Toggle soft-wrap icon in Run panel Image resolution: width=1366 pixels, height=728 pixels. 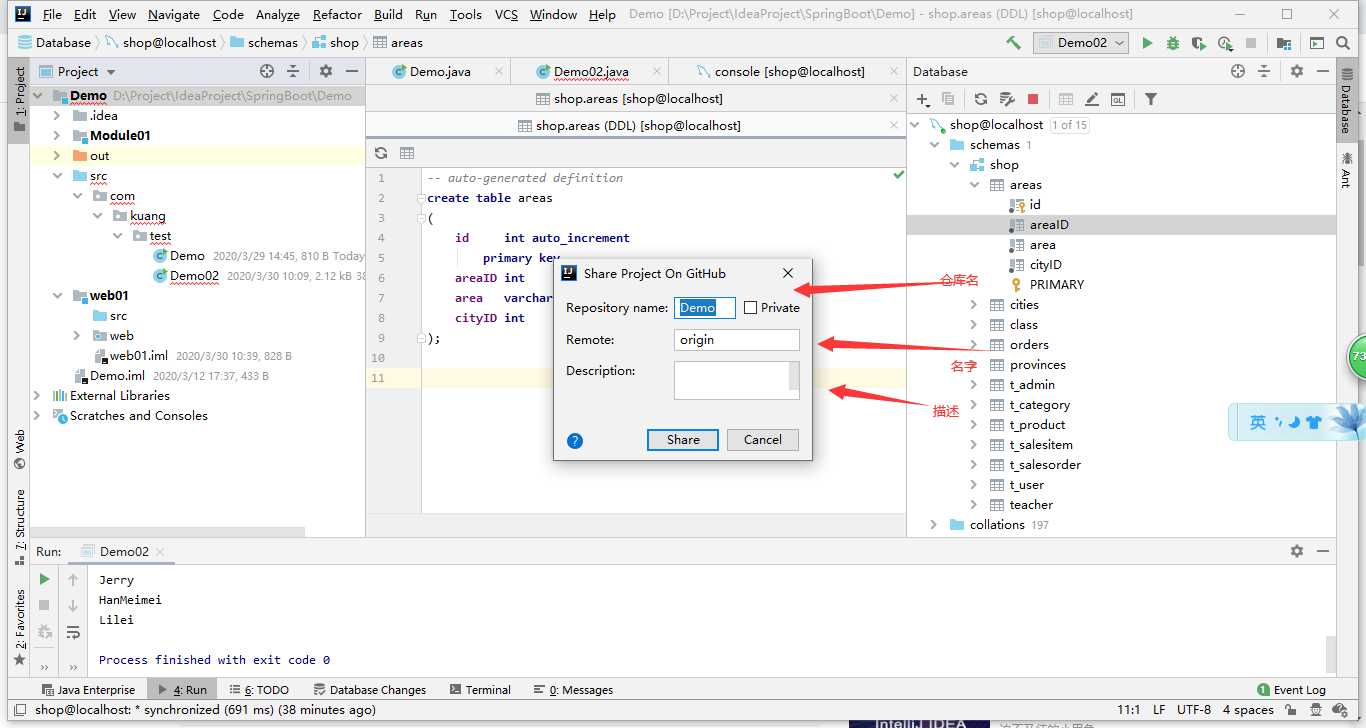[x=73, y=632]
